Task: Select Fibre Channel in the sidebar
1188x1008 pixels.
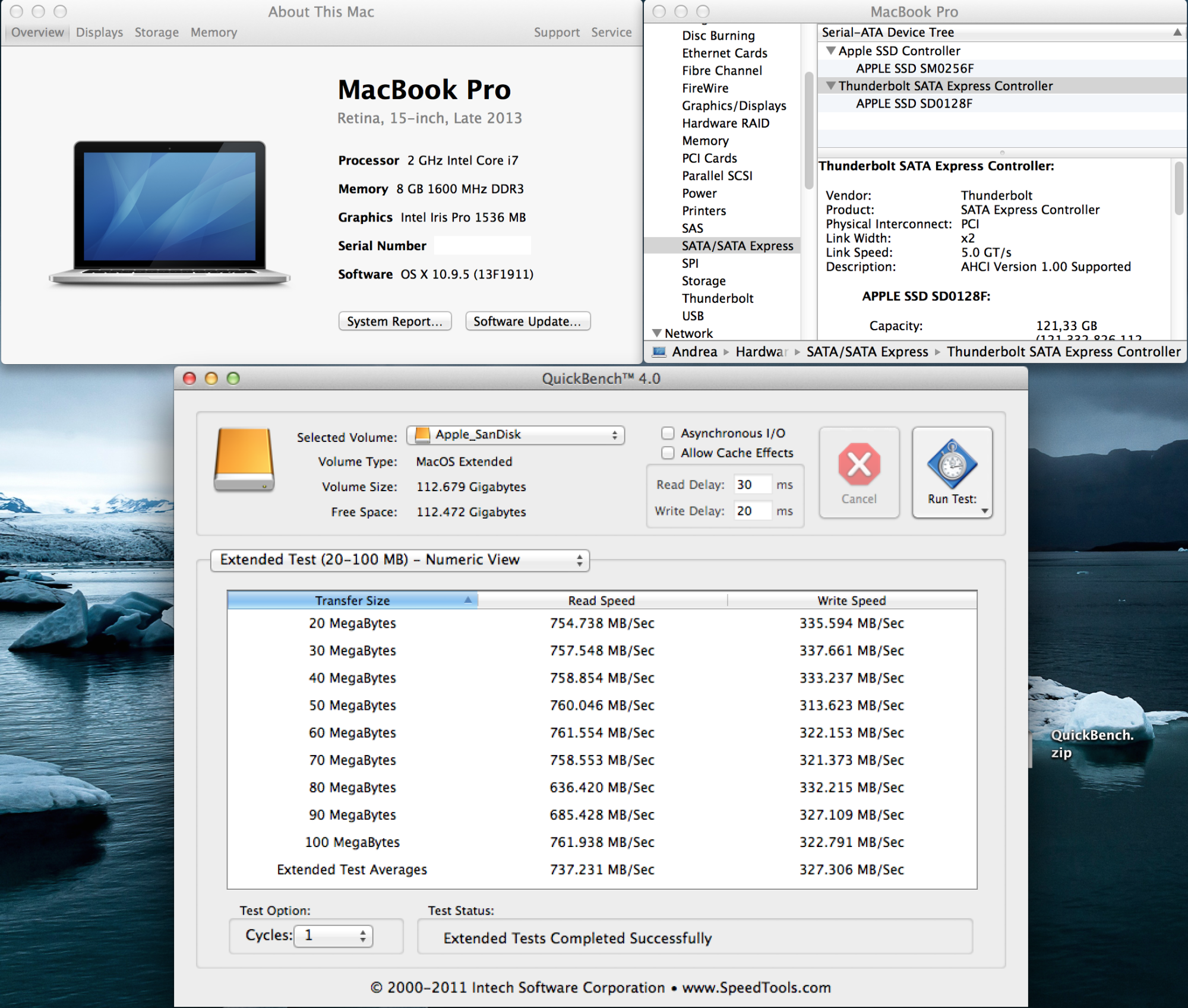Action: (x=722, y=71)
